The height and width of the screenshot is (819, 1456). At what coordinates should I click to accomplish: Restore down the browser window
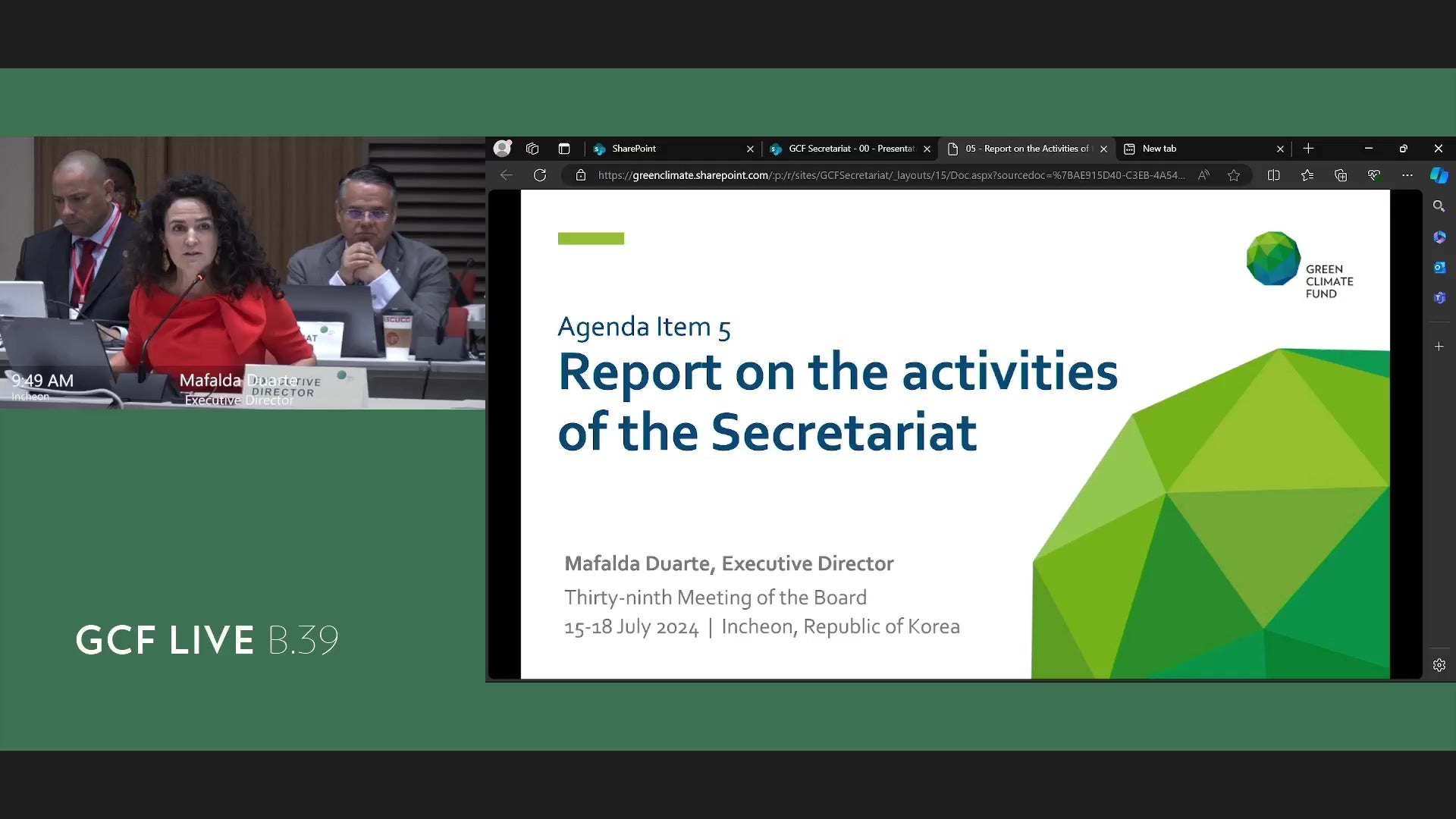tap(1404, 149)
